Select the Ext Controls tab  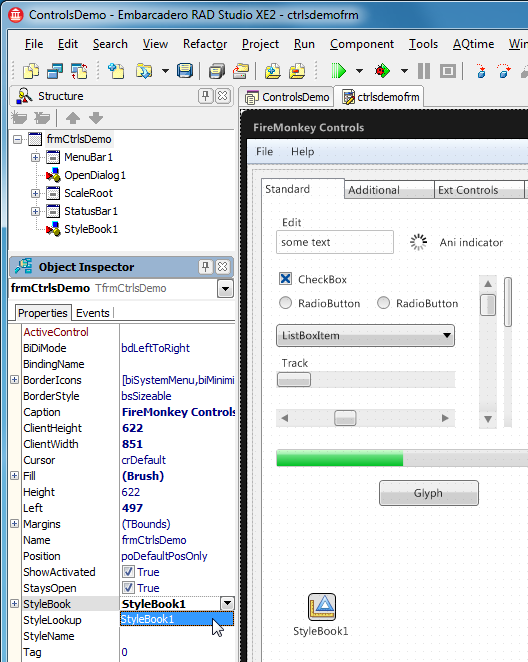click(479, 190)
